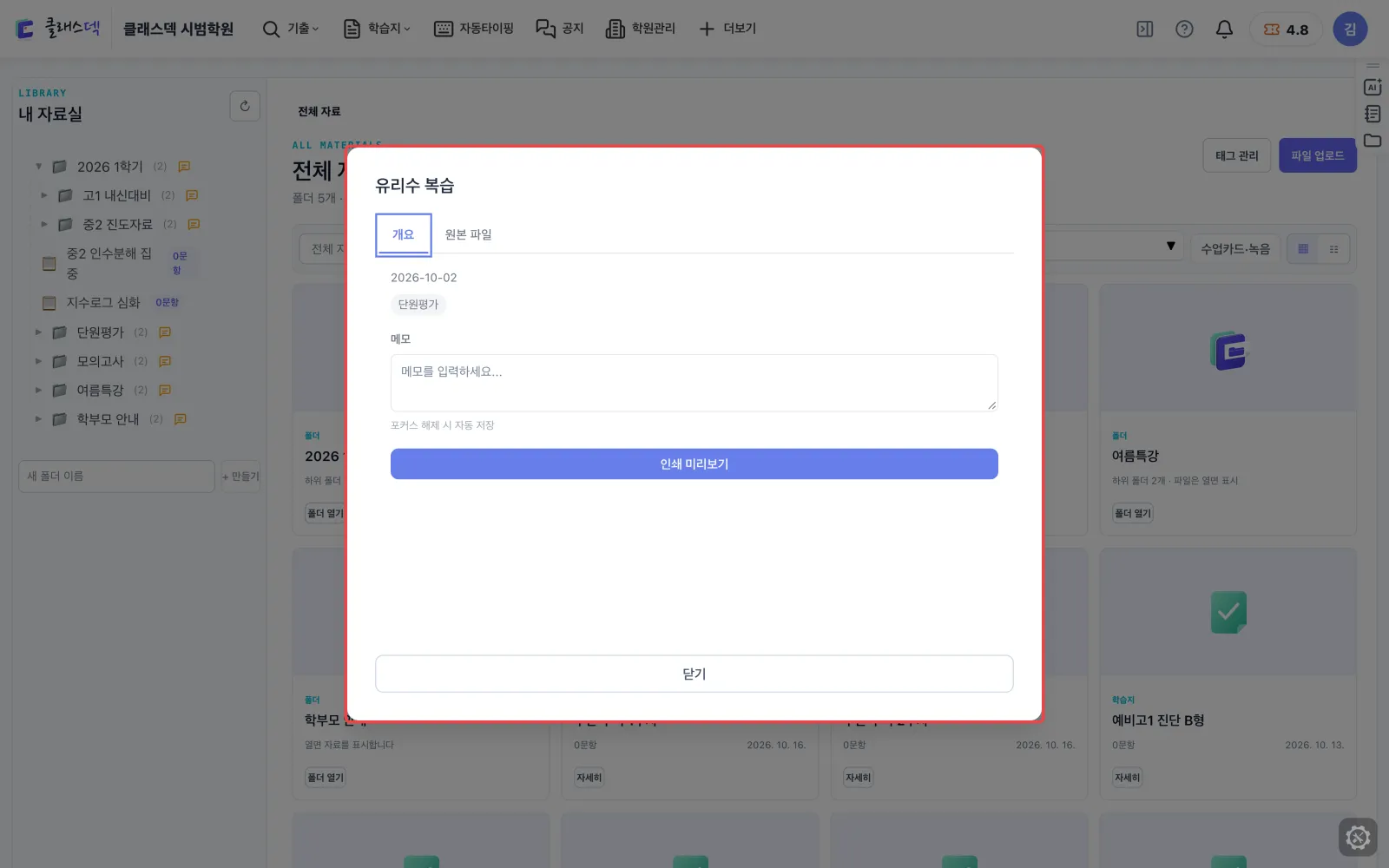
Task: Go to 자동타이핑 in the top nav
Action: click(x=474, y=29)
